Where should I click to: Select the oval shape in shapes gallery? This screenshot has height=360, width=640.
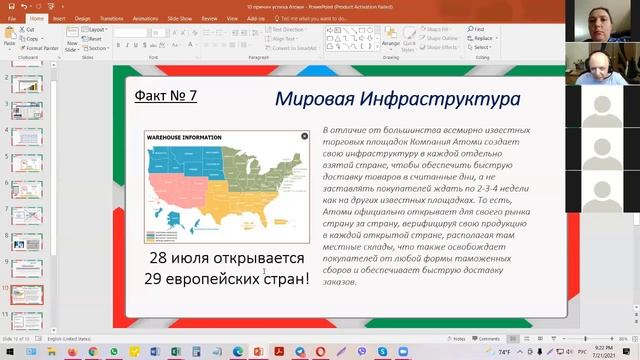pyautogui.click(x=370, y=30)
